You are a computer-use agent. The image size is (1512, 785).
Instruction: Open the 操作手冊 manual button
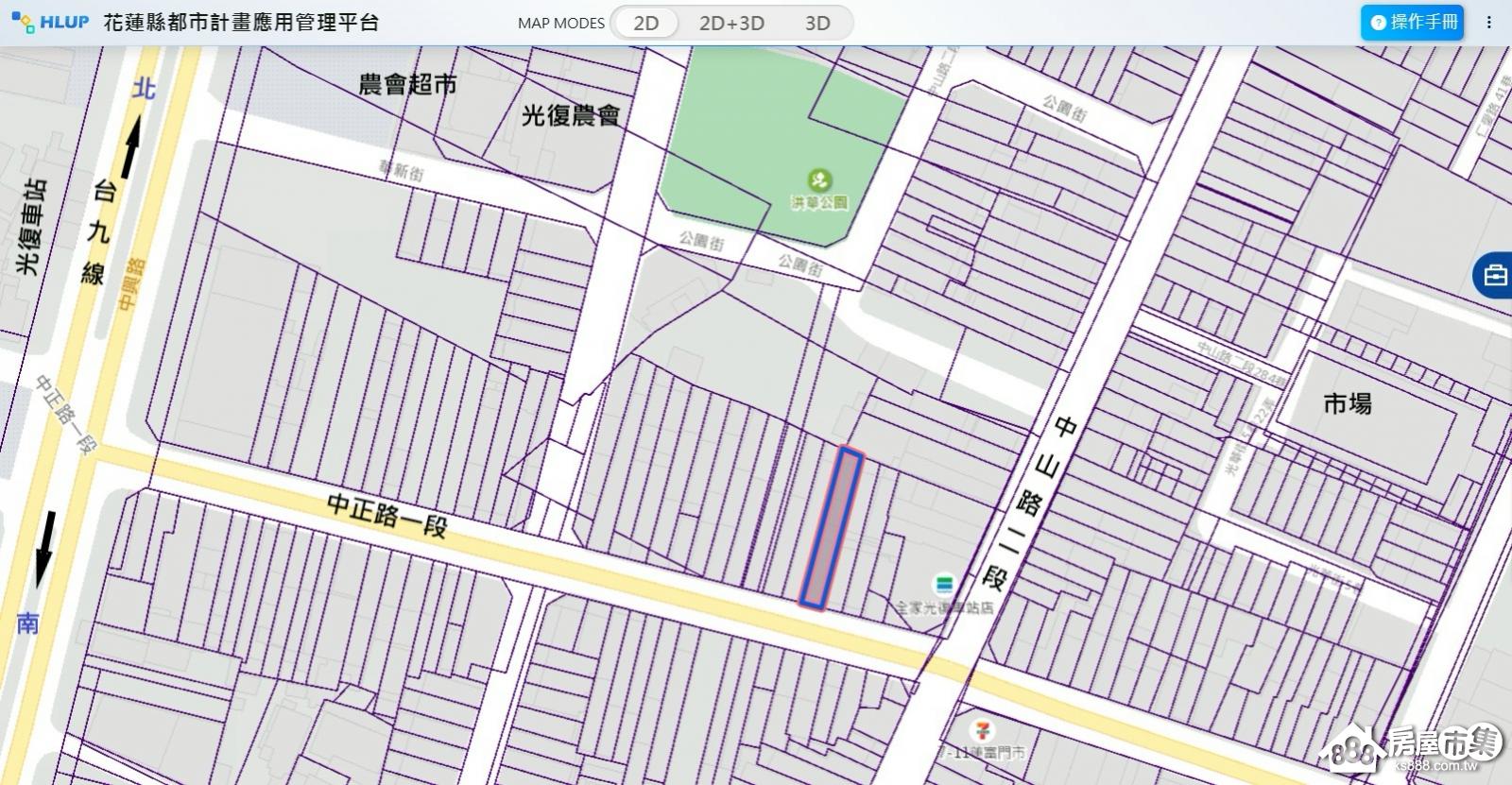click(x=1412, y=22)
